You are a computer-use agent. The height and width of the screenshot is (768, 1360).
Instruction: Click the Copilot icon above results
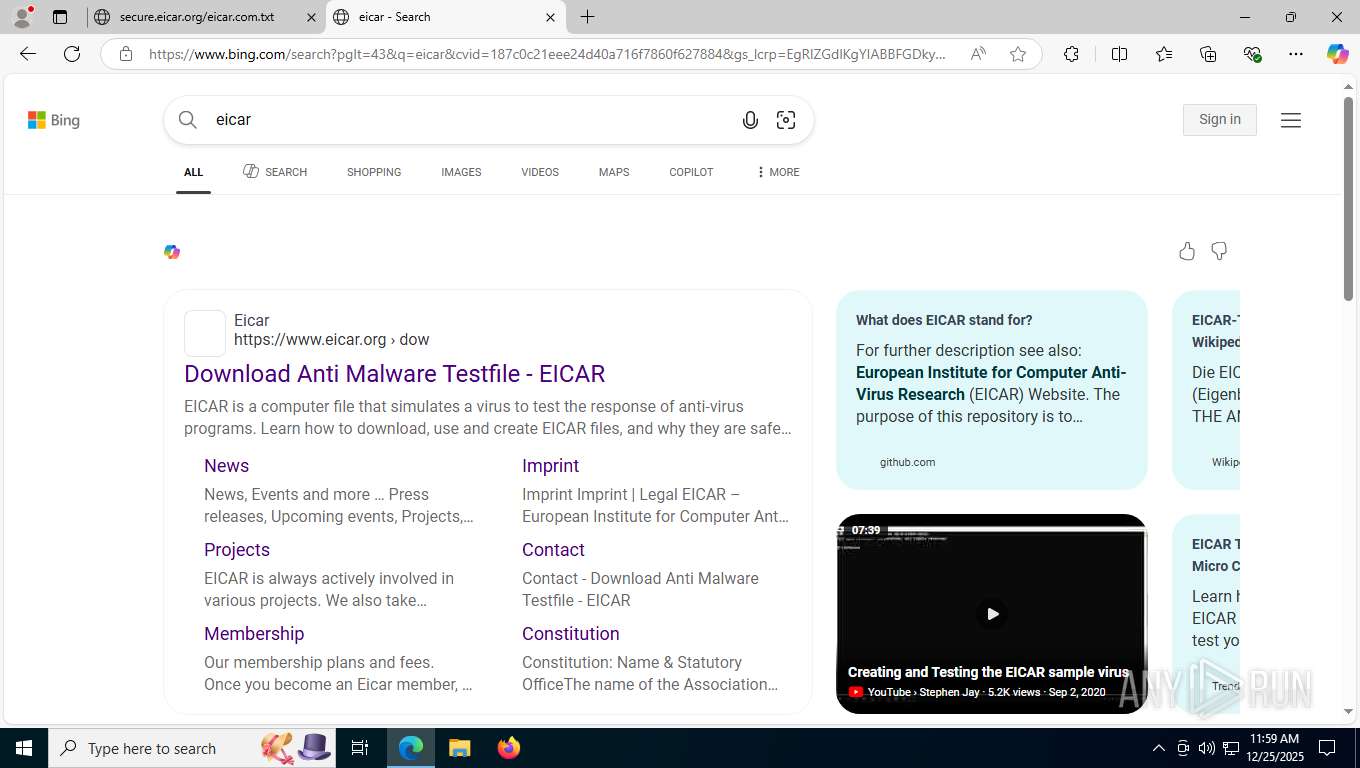pyautogui.click(x=172, y=252)
